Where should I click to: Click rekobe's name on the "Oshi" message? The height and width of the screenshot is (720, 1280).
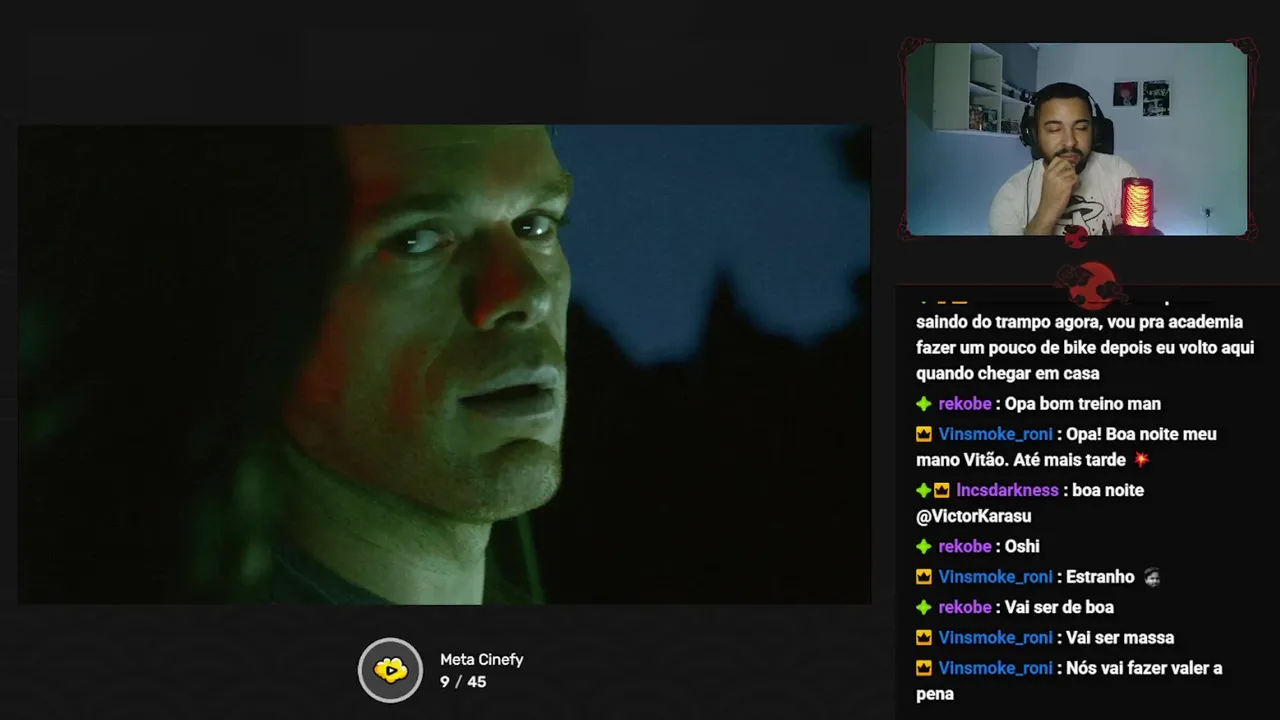click(x=964, y=546)
